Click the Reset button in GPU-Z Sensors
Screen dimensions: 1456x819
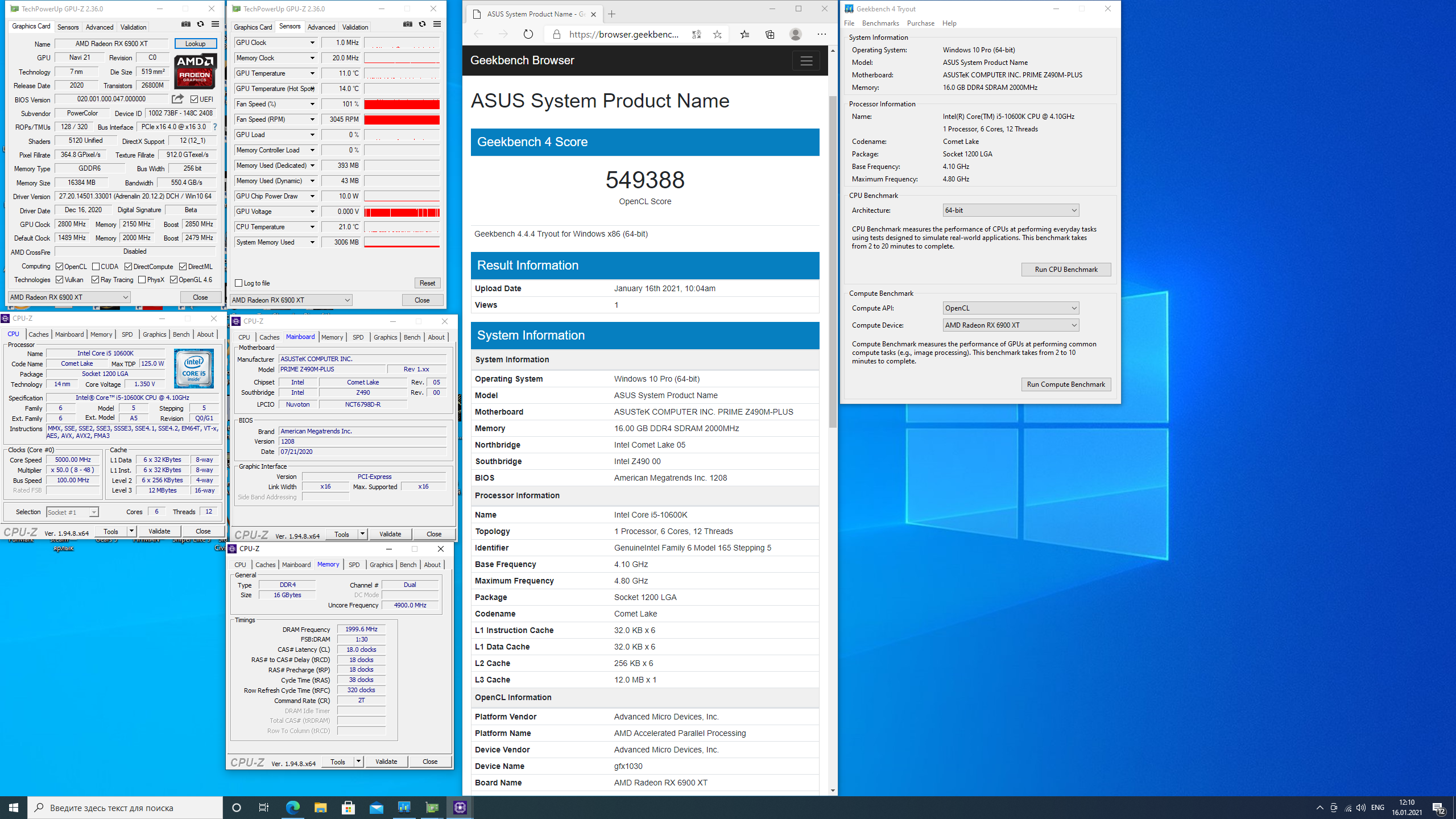[x=427, y=283]
